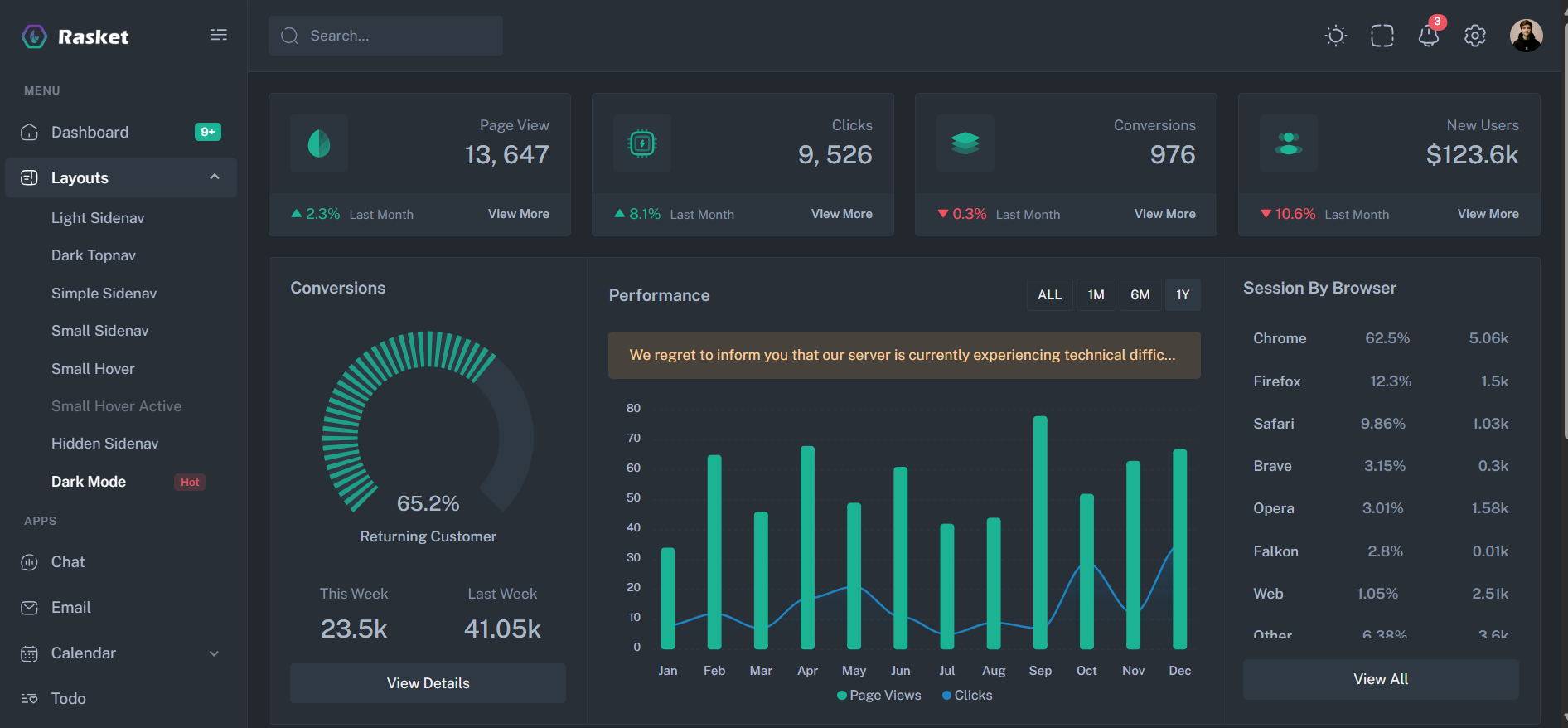The image size is (1568, 728).
Task: Toggle Clicks legend series
Action: [x=967, y=696]
